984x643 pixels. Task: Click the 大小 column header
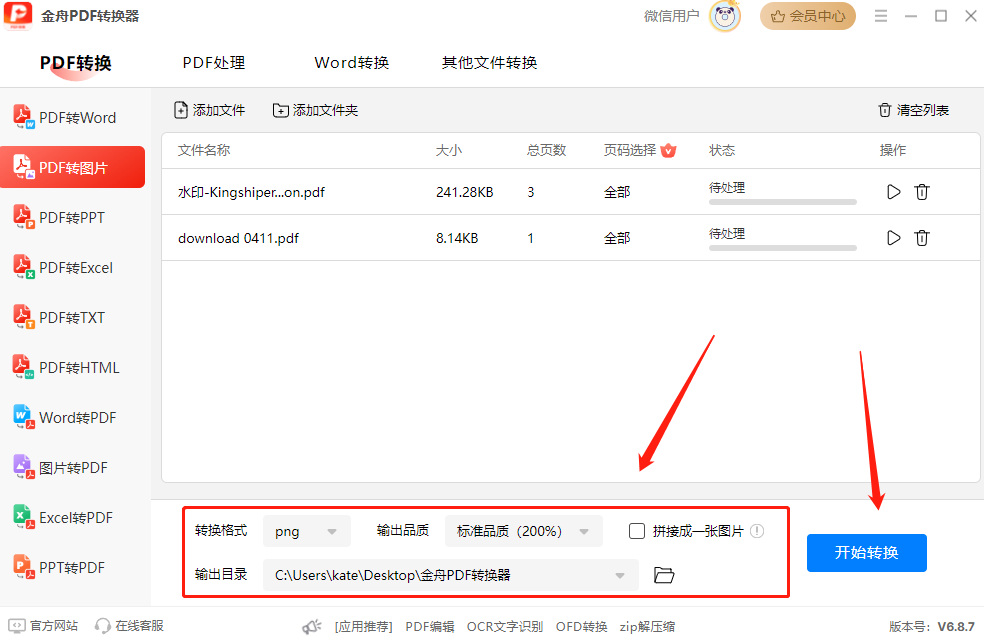click(449, 151)
